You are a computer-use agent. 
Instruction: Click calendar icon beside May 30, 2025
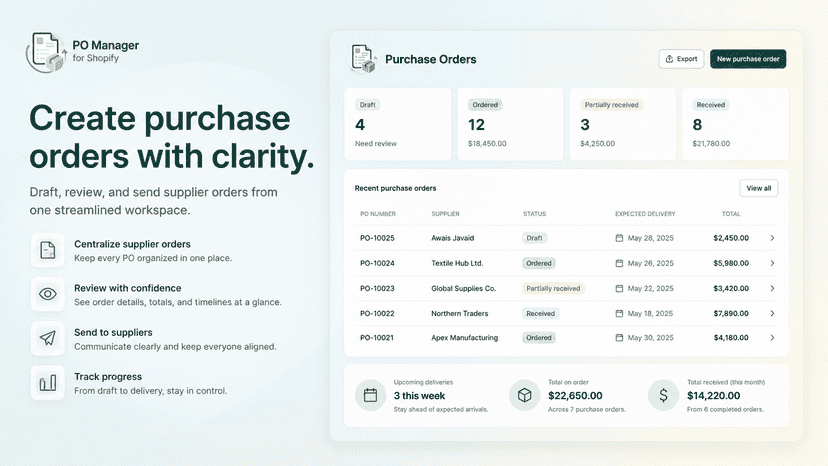coord(619,338)
